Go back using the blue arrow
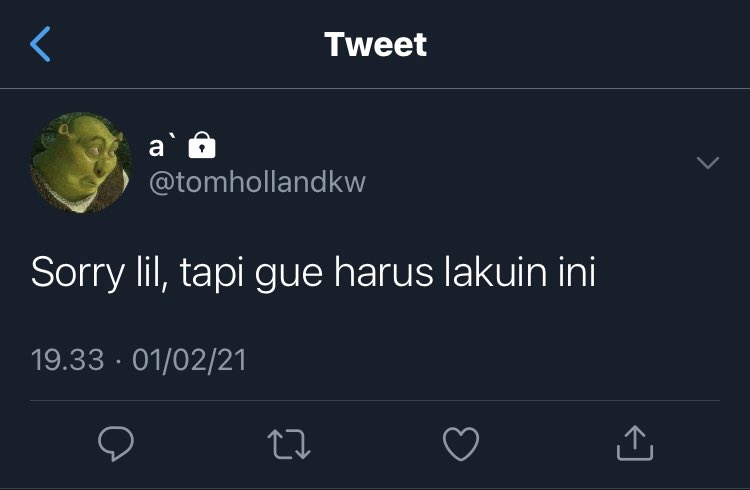The height and width of the screenshot is (490, 750). point(40,44)
